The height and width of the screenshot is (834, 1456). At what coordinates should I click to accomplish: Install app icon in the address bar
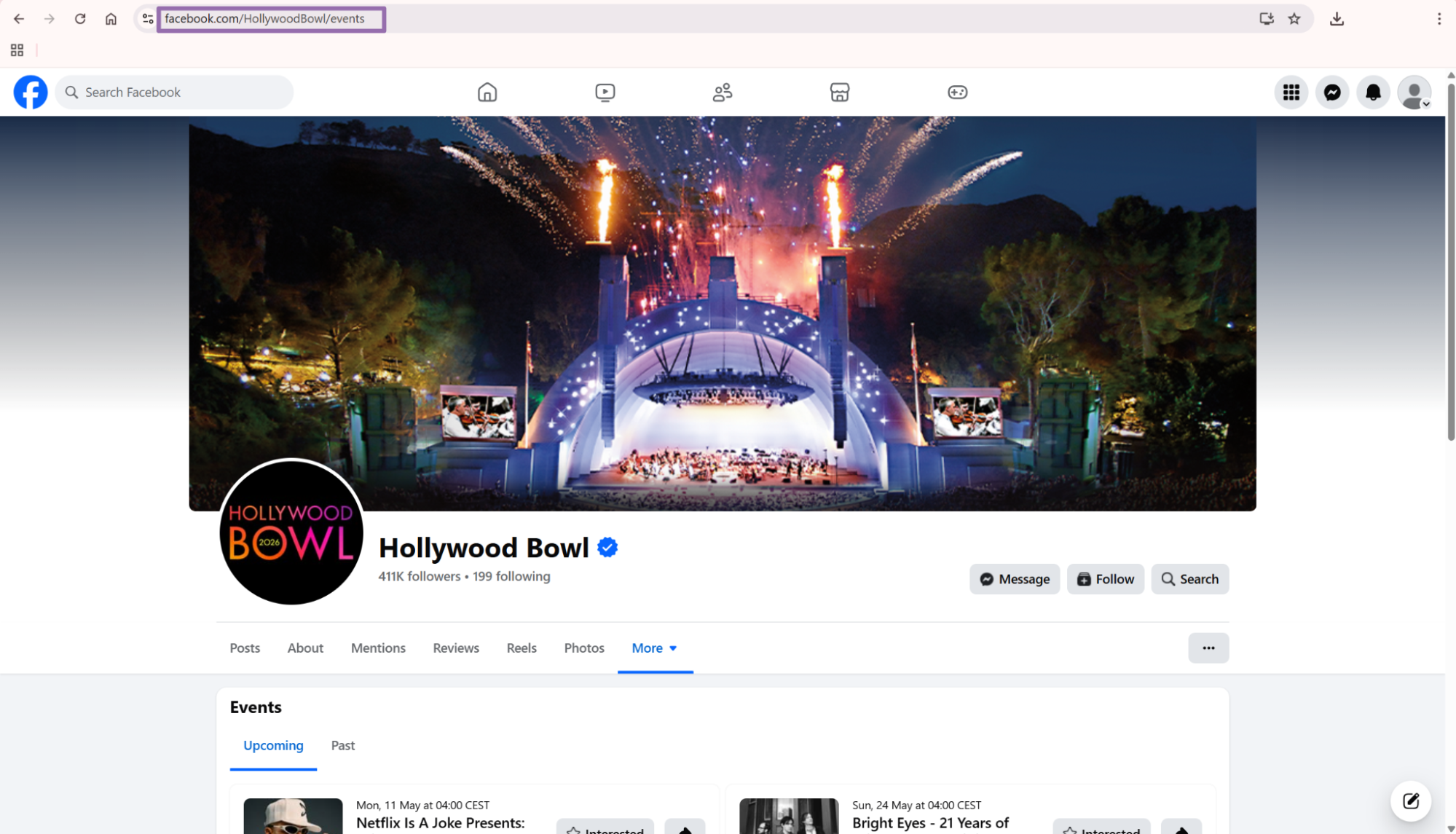1266,19
